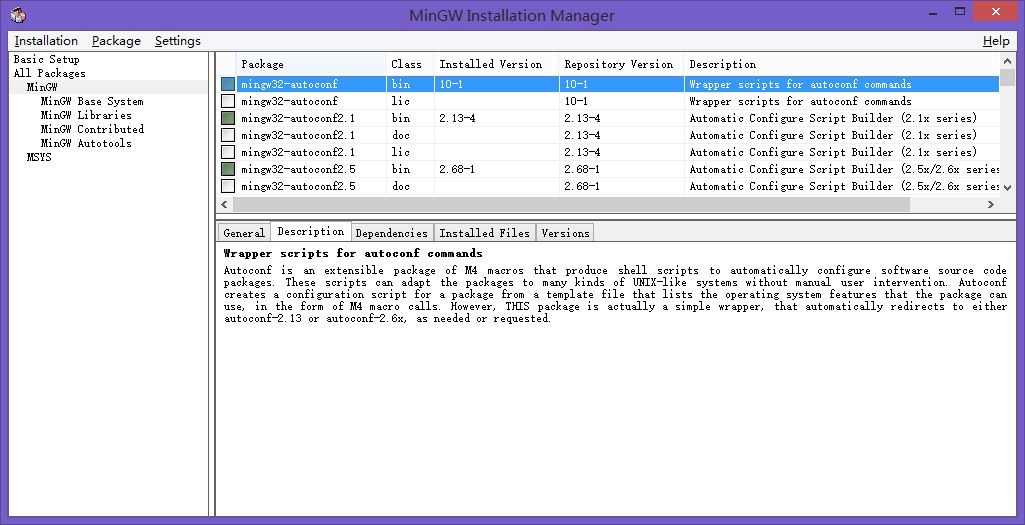Click the package list vertical scrollbar thumb
Viewport: 1025px width, 525px height.
coord(1007,77)
